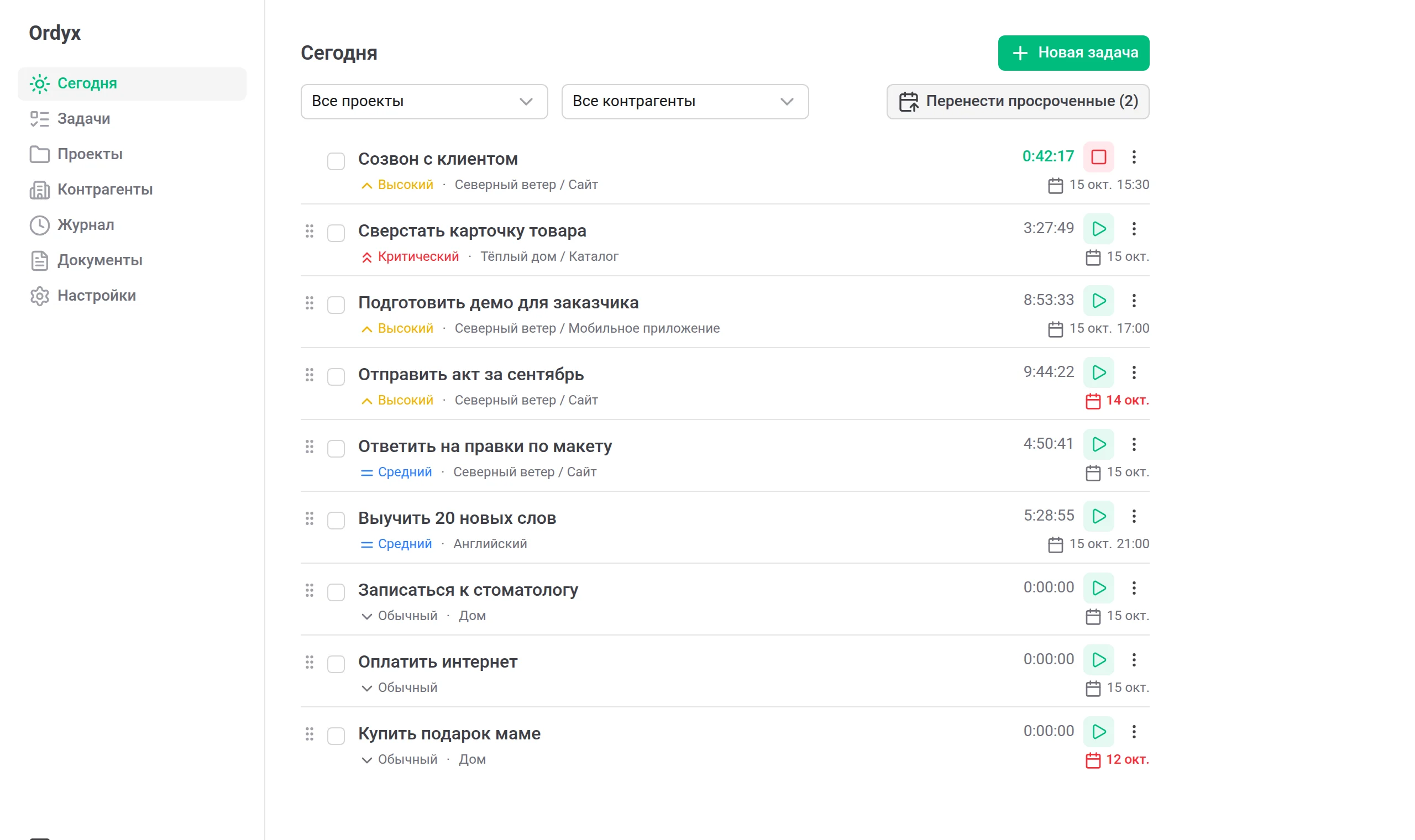
Task: Switch to Журнал view
Action: (x=132, y=225)
